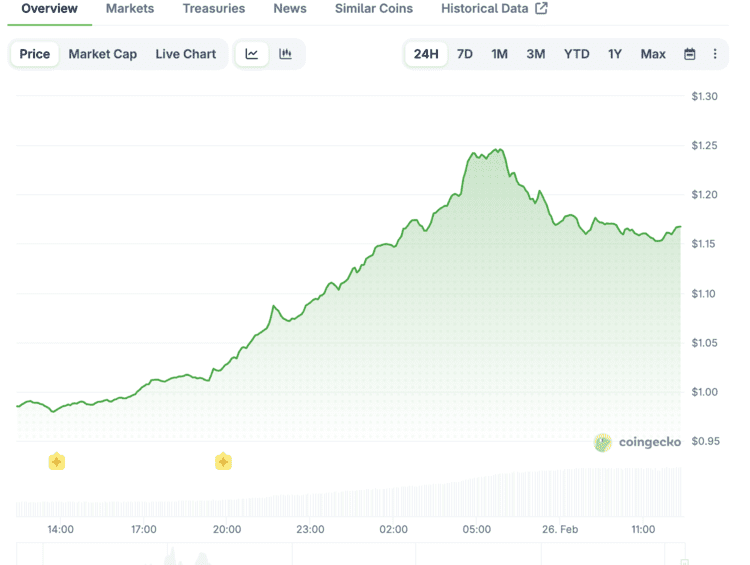Click the yellow event marker near 20:00
The image size is (750, 565).
[223, 461]
